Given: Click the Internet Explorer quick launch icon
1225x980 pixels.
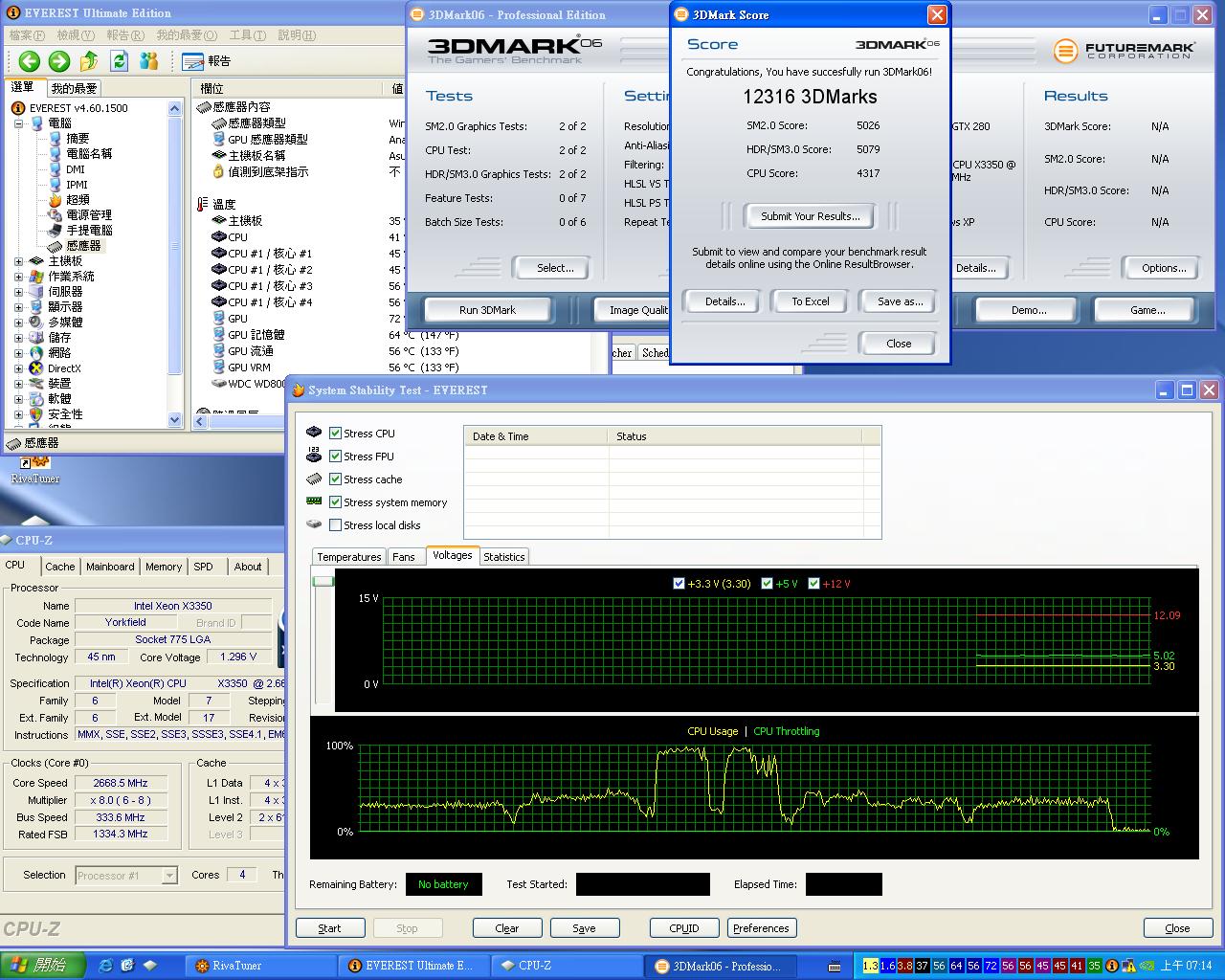Looking at the screenshot, I should [x=105, y=966].
